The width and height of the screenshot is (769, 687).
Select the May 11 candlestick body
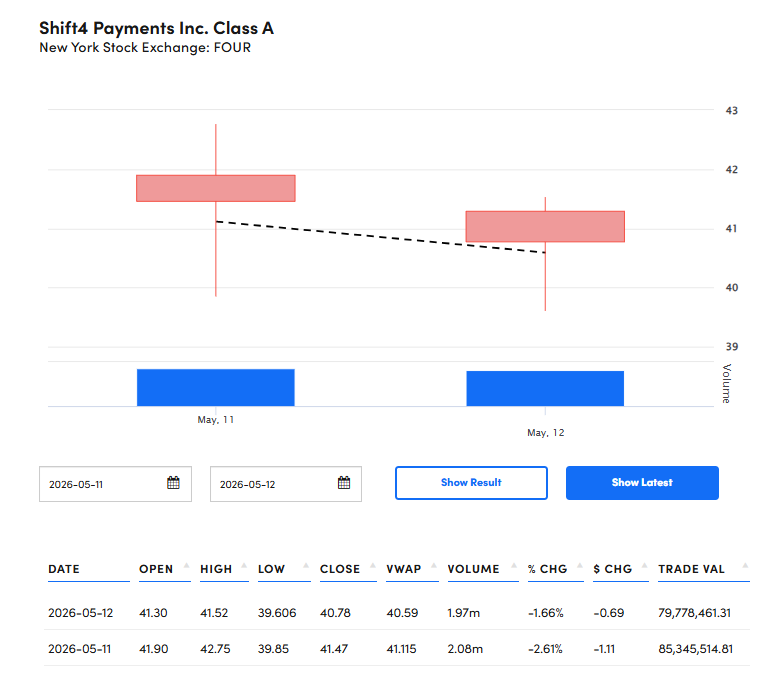(x=216, y=188)
